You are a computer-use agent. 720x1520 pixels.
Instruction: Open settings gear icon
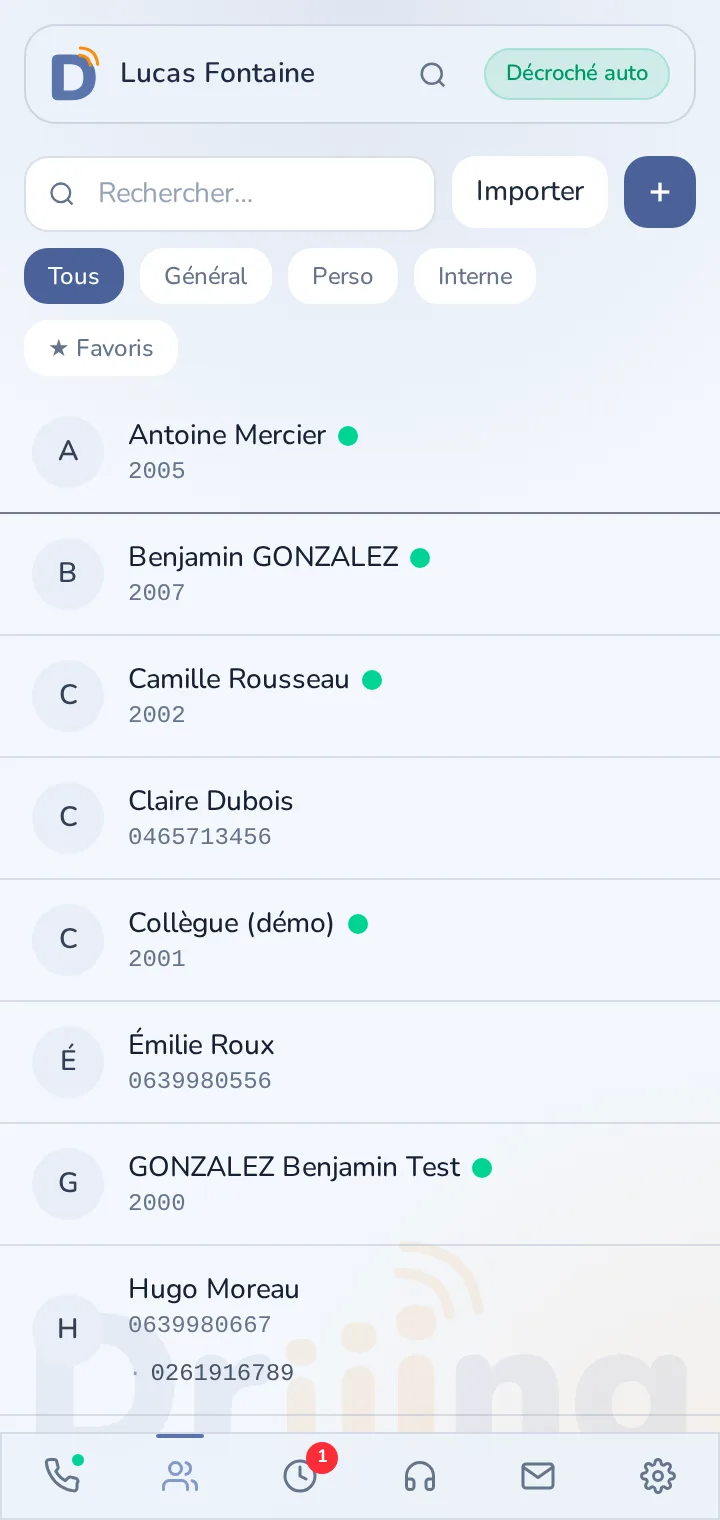coord(657,1476)
